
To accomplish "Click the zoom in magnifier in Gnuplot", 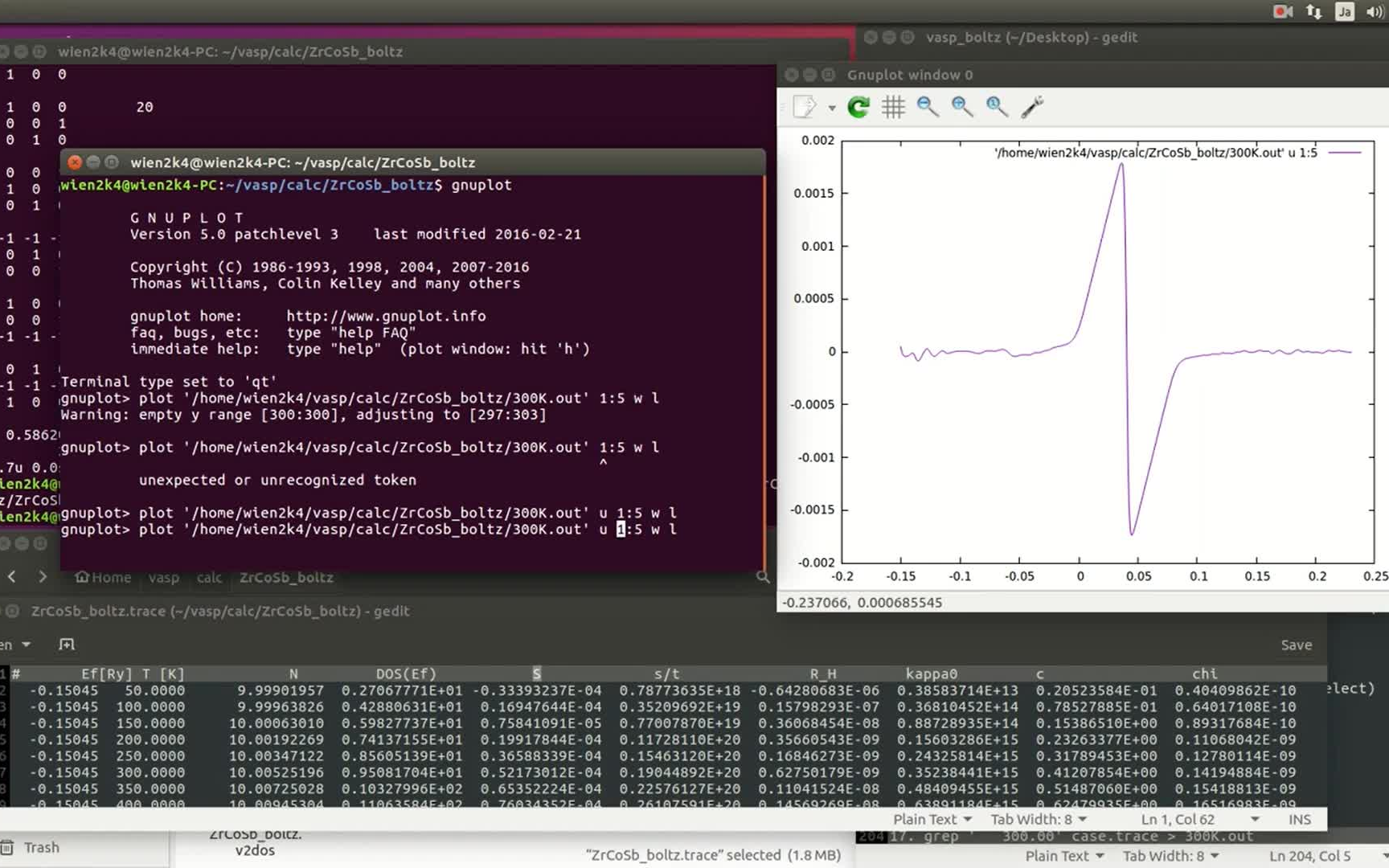I will [962, 107].
